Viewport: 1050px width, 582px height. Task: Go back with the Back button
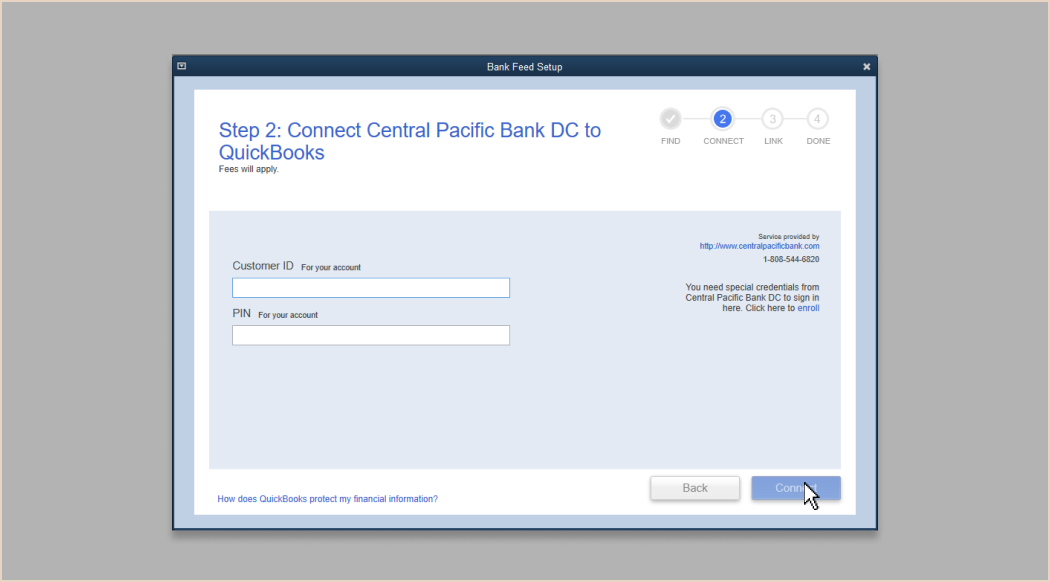click(694, 488)
